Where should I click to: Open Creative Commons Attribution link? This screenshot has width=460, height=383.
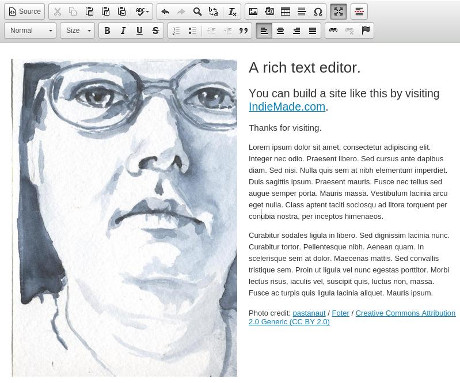tap(405, 313)
